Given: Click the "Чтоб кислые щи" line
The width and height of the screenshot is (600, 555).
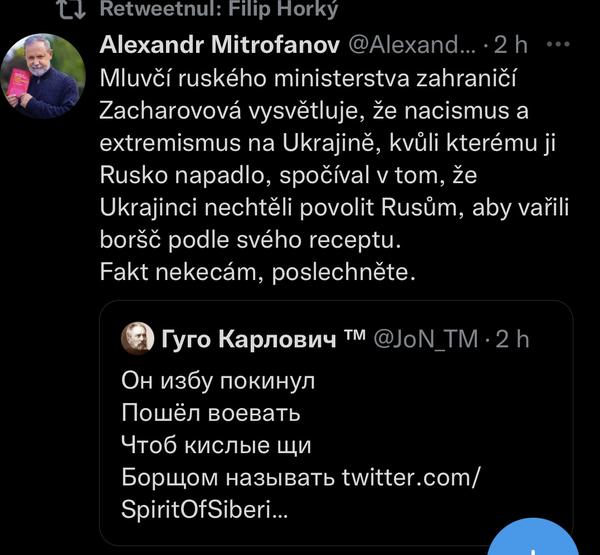Looking at the screenshot, I should tap(216, 444).
